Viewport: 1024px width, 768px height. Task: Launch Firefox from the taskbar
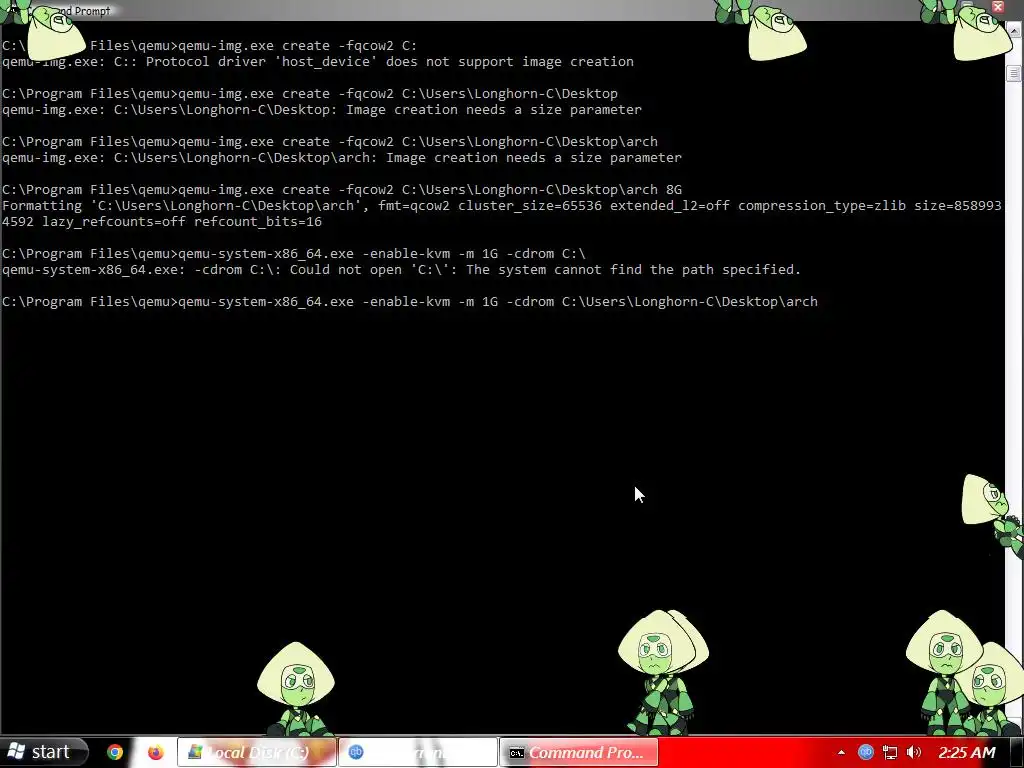(x=155, y=752)
